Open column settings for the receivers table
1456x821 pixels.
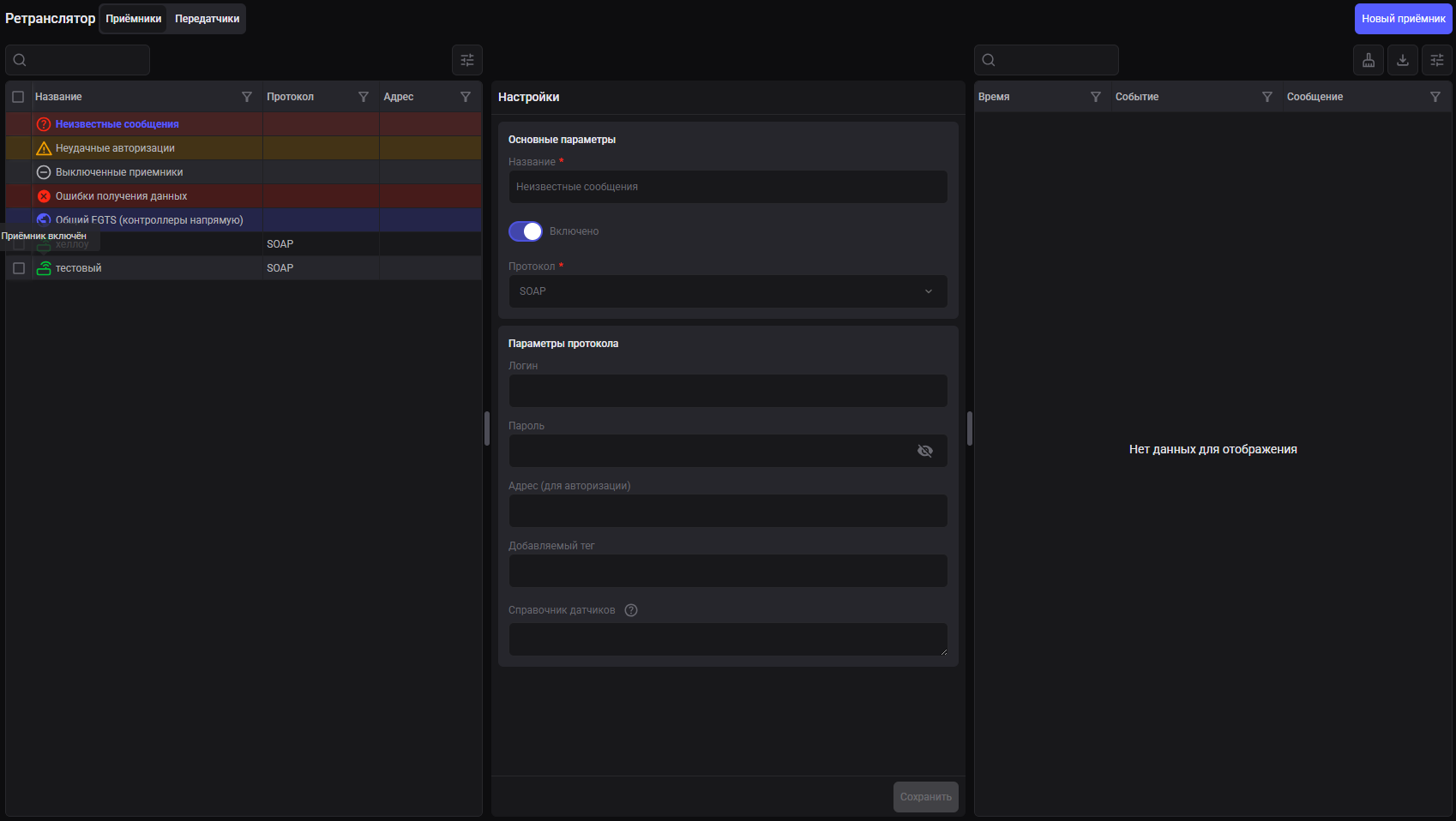click(x=467, y=60)
